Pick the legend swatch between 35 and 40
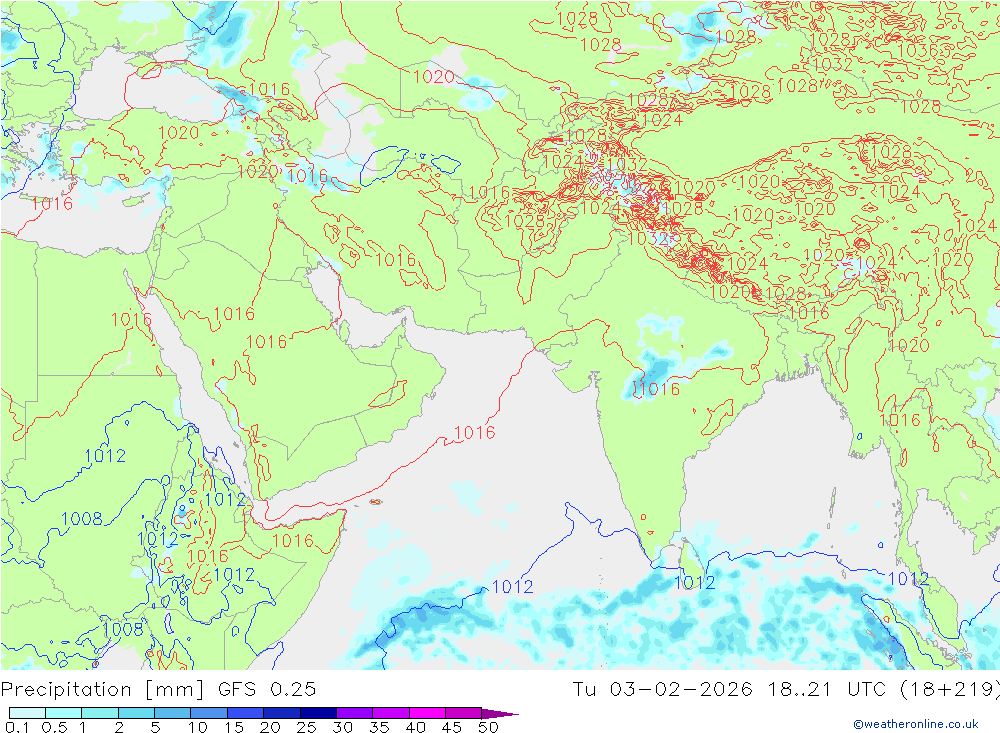 (391, 713)
